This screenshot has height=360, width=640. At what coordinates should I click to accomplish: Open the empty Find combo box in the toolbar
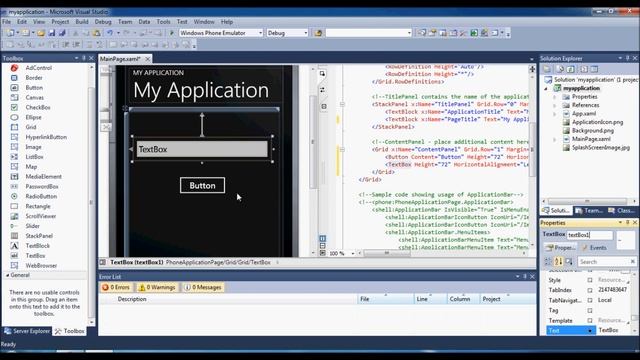click(409, 33)
